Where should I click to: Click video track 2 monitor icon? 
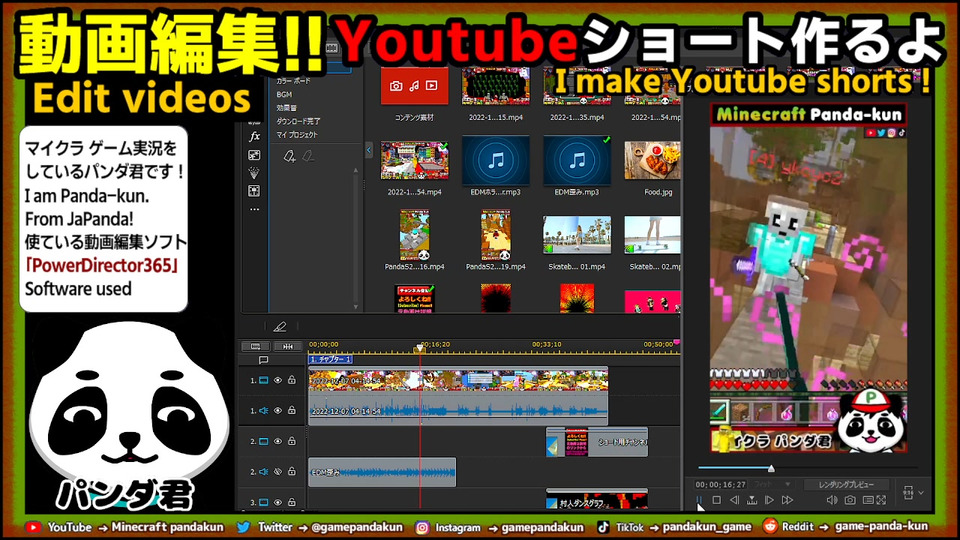tap(264, 441)
